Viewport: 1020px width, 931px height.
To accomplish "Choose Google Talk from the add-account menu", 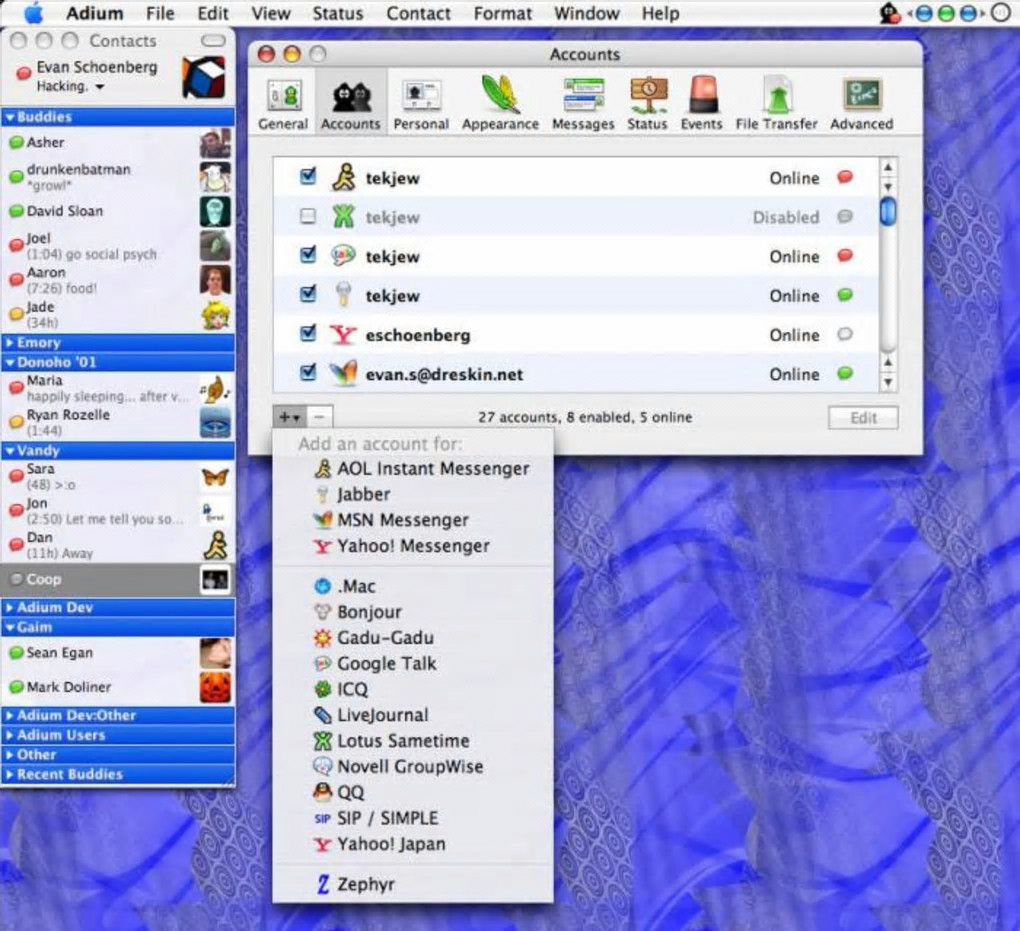I will (386, 664).
